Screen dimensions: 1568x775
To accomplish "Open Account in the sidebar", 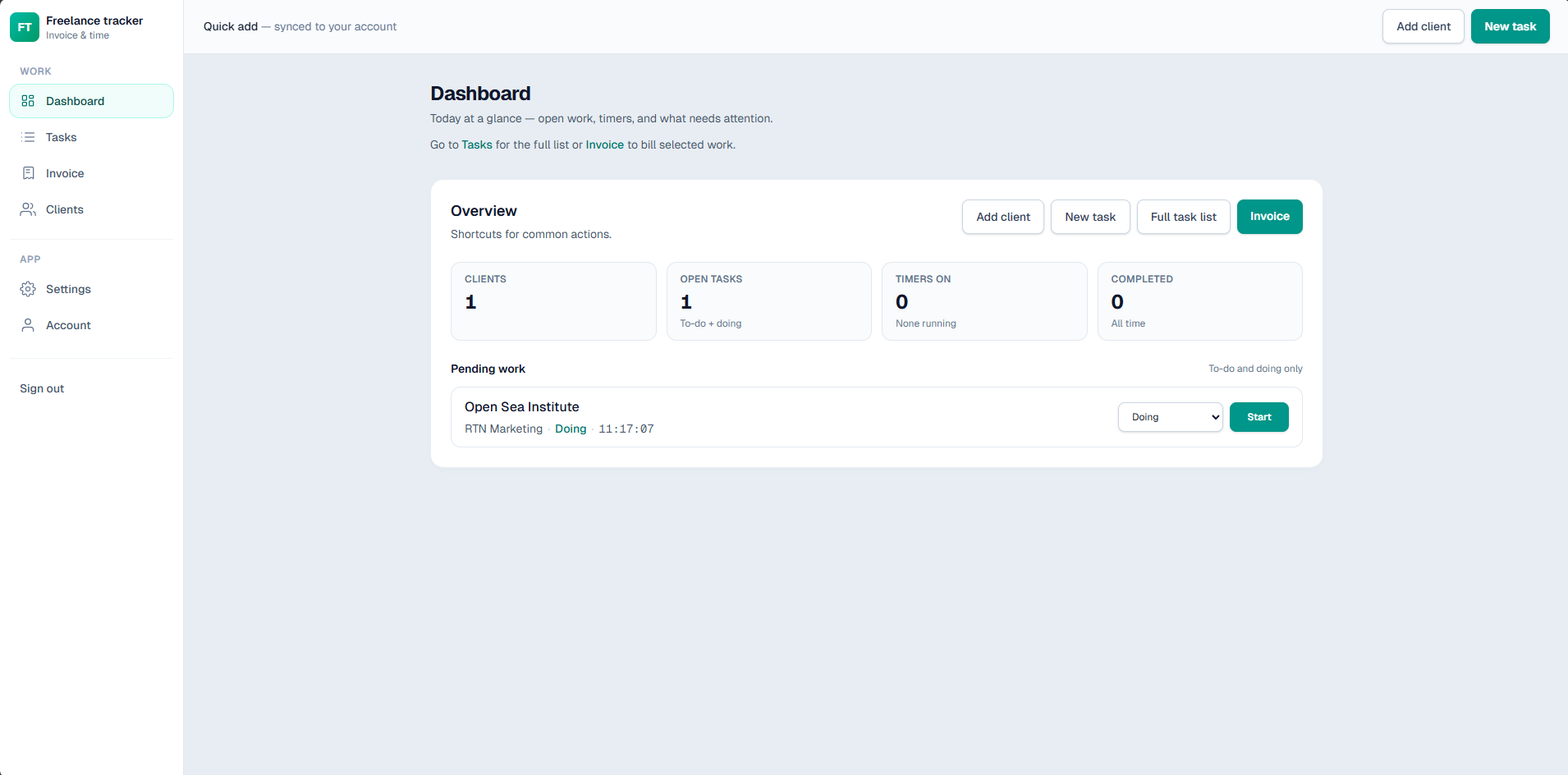I will pos(91,325).
